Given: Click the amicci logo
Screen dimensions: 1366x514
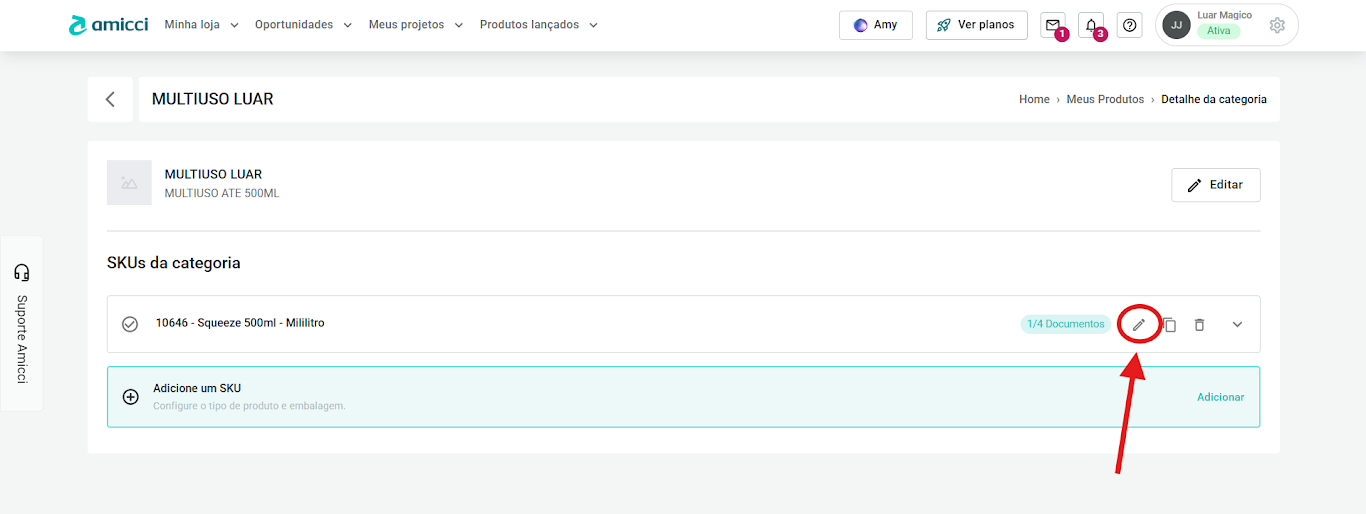Looking at the screenshot, I should pos(108,25).
